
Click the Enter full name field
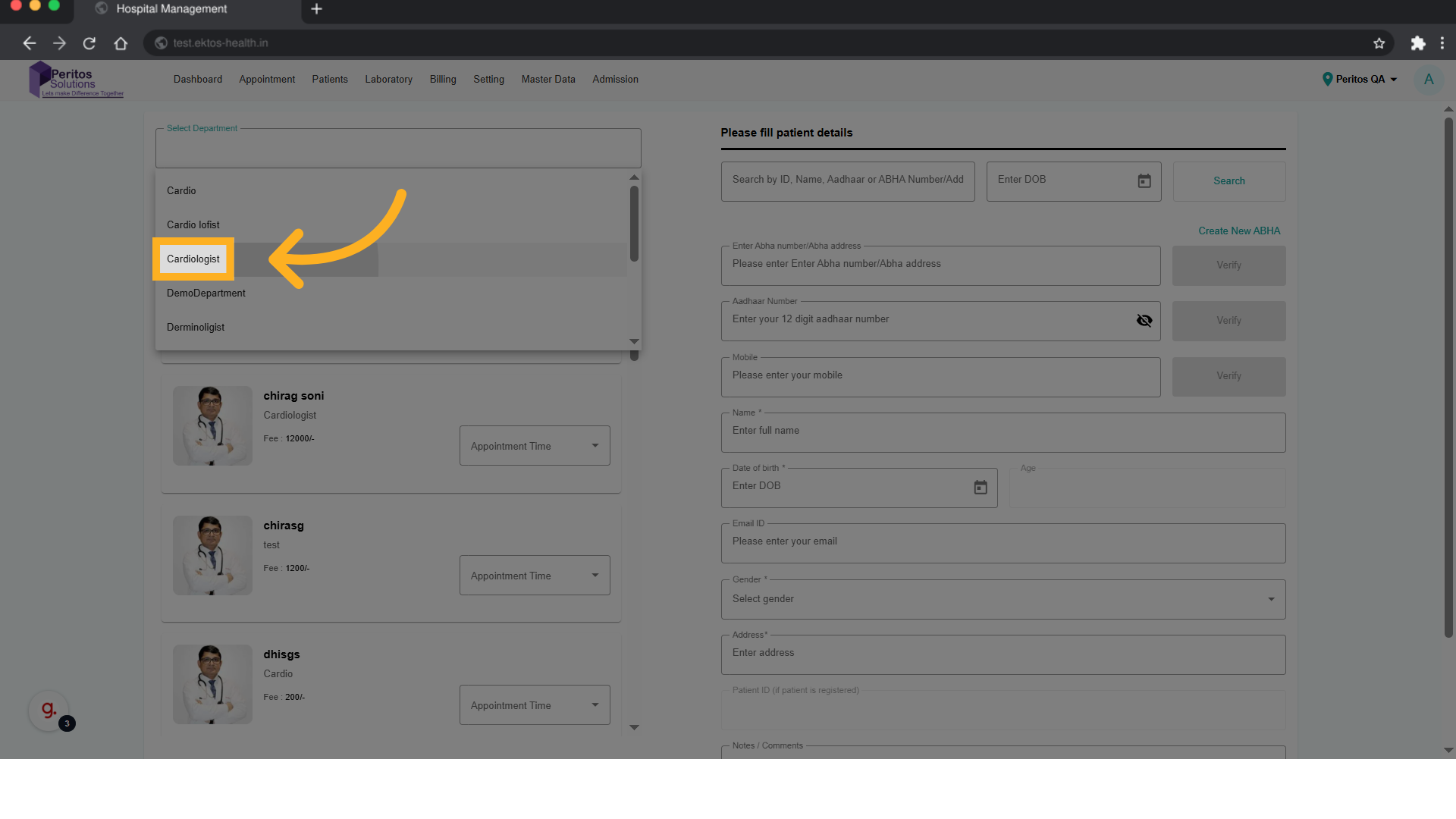pyautogui.click(x=1003, y=431)
